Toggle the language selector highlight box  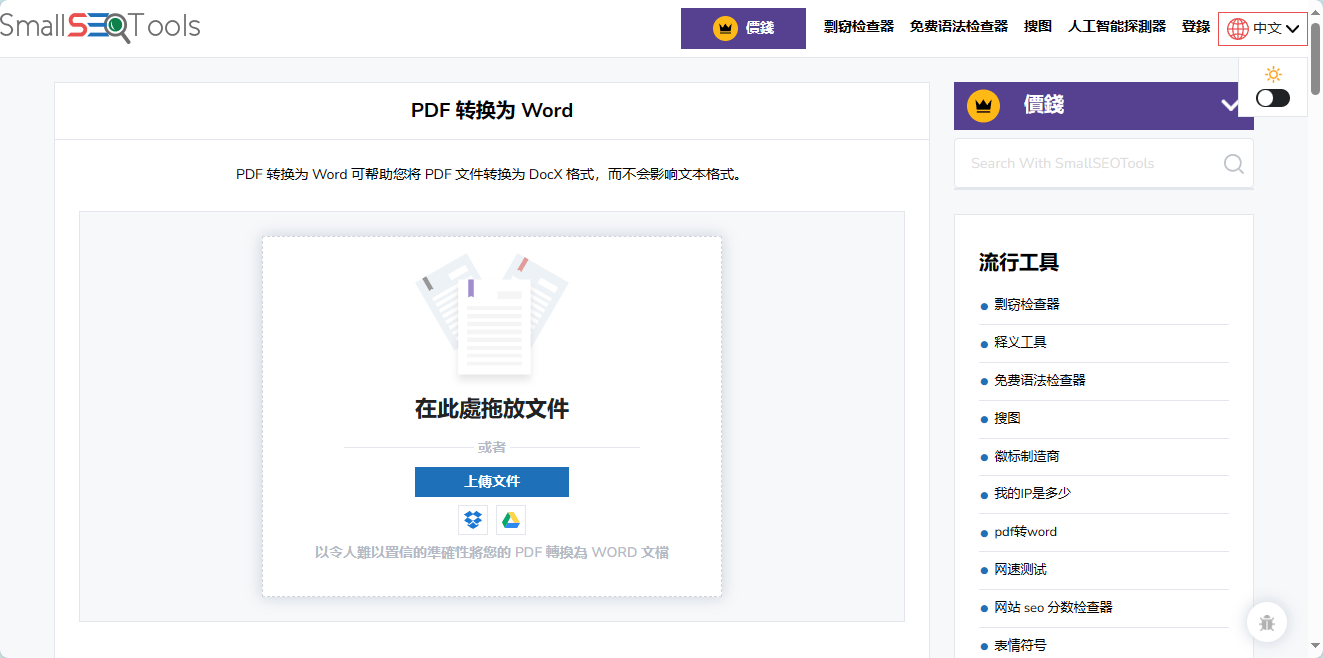point(1262,27)
